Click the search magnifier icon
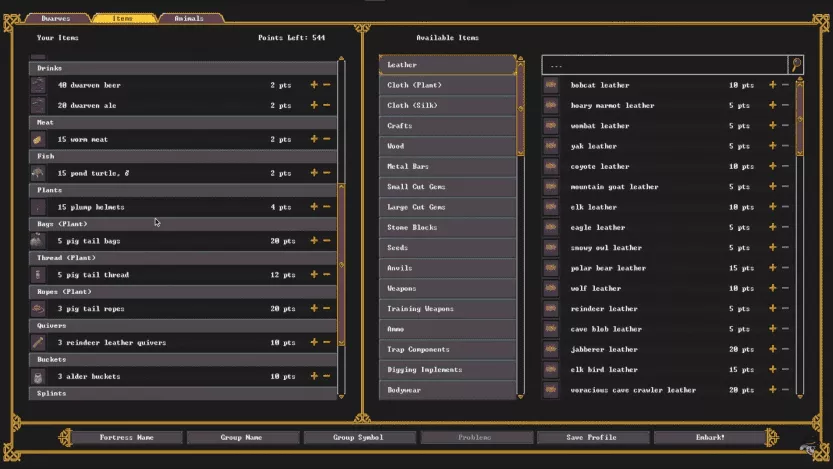833x469 pixels. point(796,65)
